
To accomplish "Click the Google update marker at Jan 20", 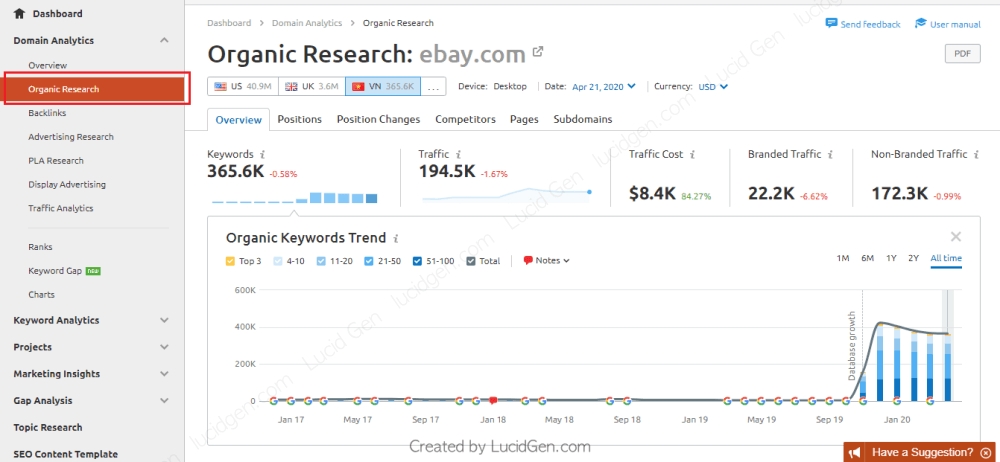I will click(x=897, y=401).
